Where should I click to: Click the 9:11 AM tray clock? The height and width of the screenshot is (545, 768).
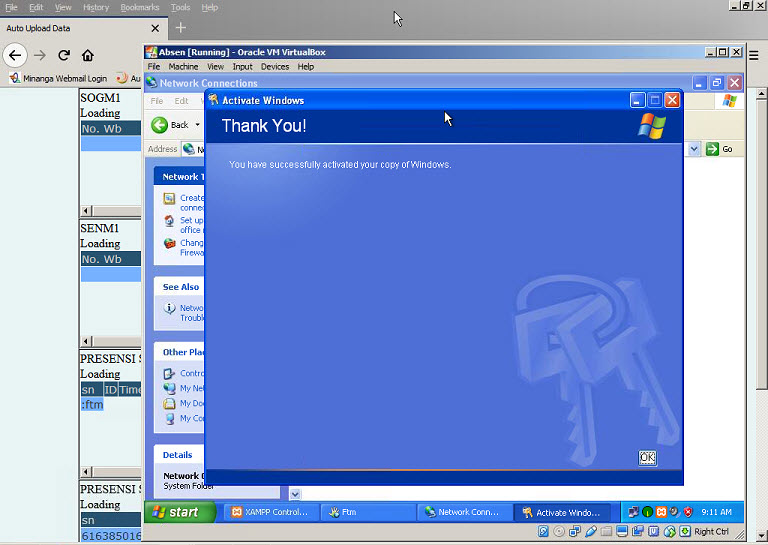coord(717,512)
